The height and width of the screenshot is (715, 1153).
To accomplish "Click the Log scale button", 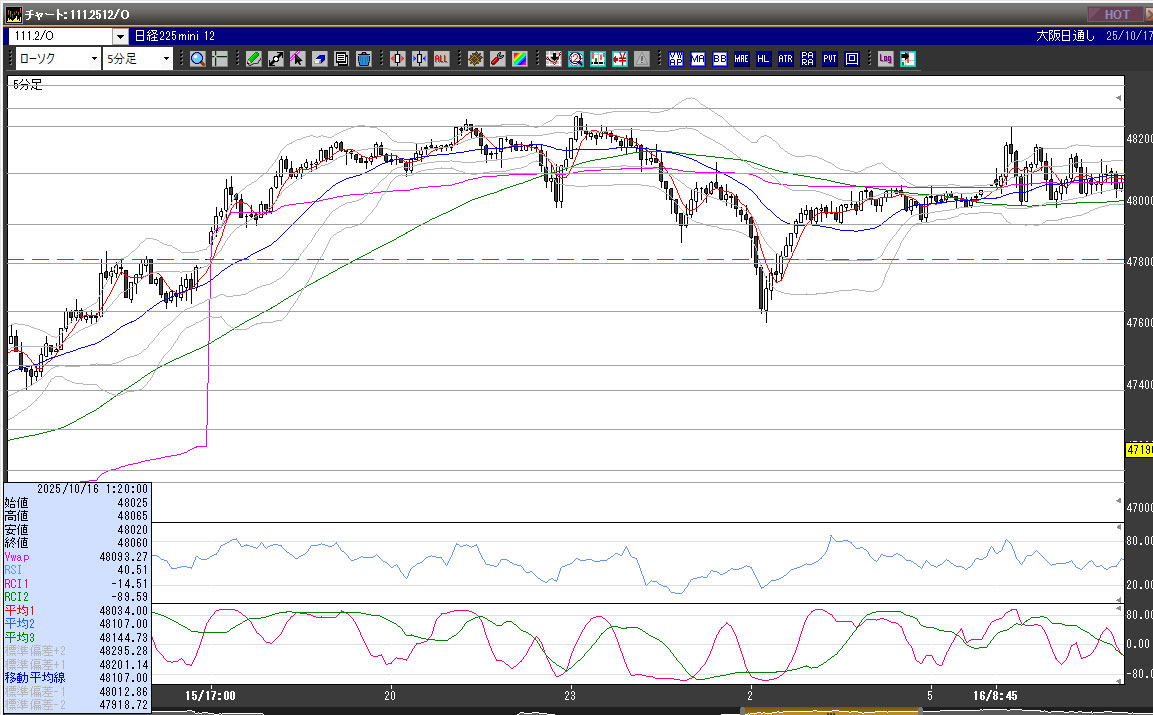I will [885, 59].
